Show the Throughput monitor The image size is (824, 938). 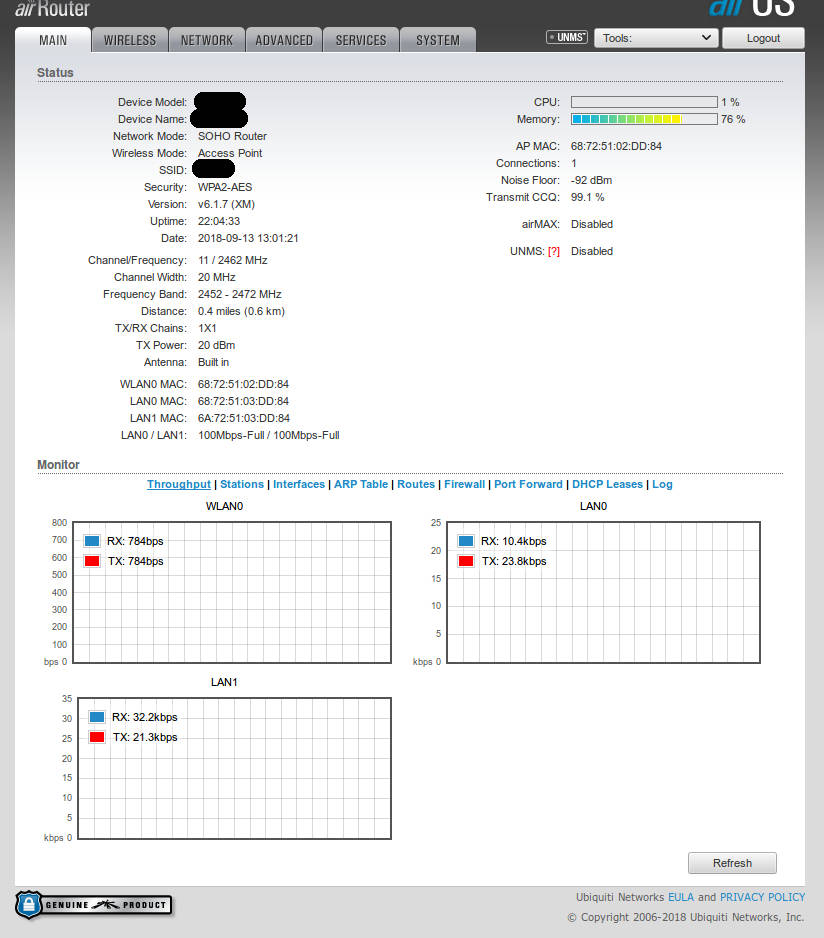pos(179,484)
